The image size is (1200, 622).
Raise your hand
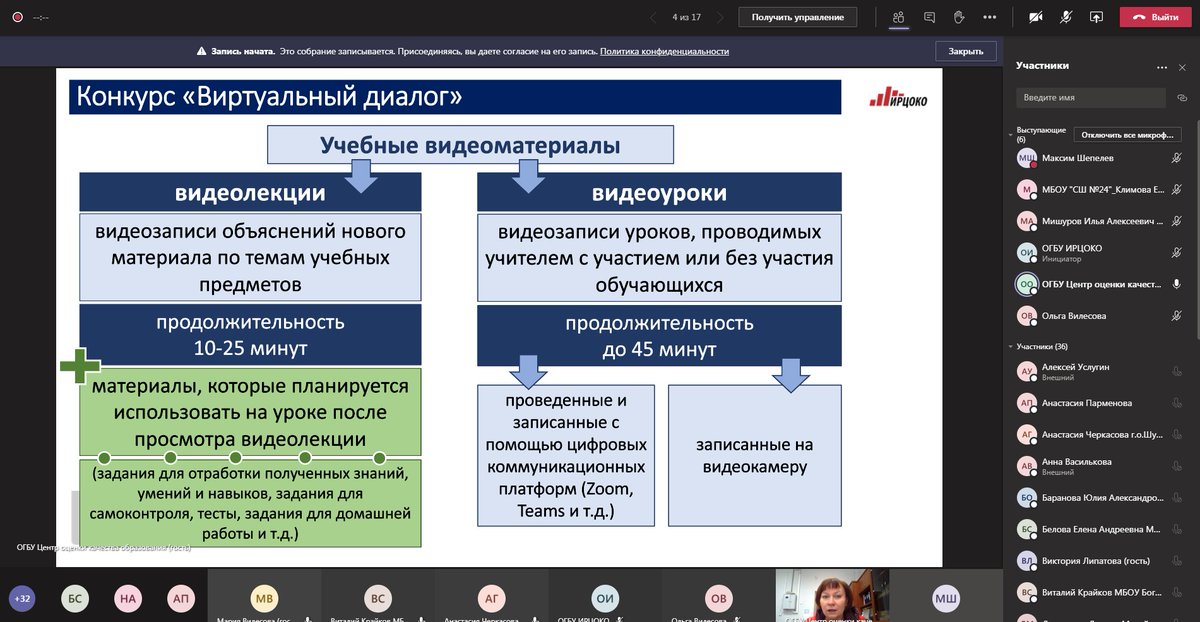pos(956,17)
